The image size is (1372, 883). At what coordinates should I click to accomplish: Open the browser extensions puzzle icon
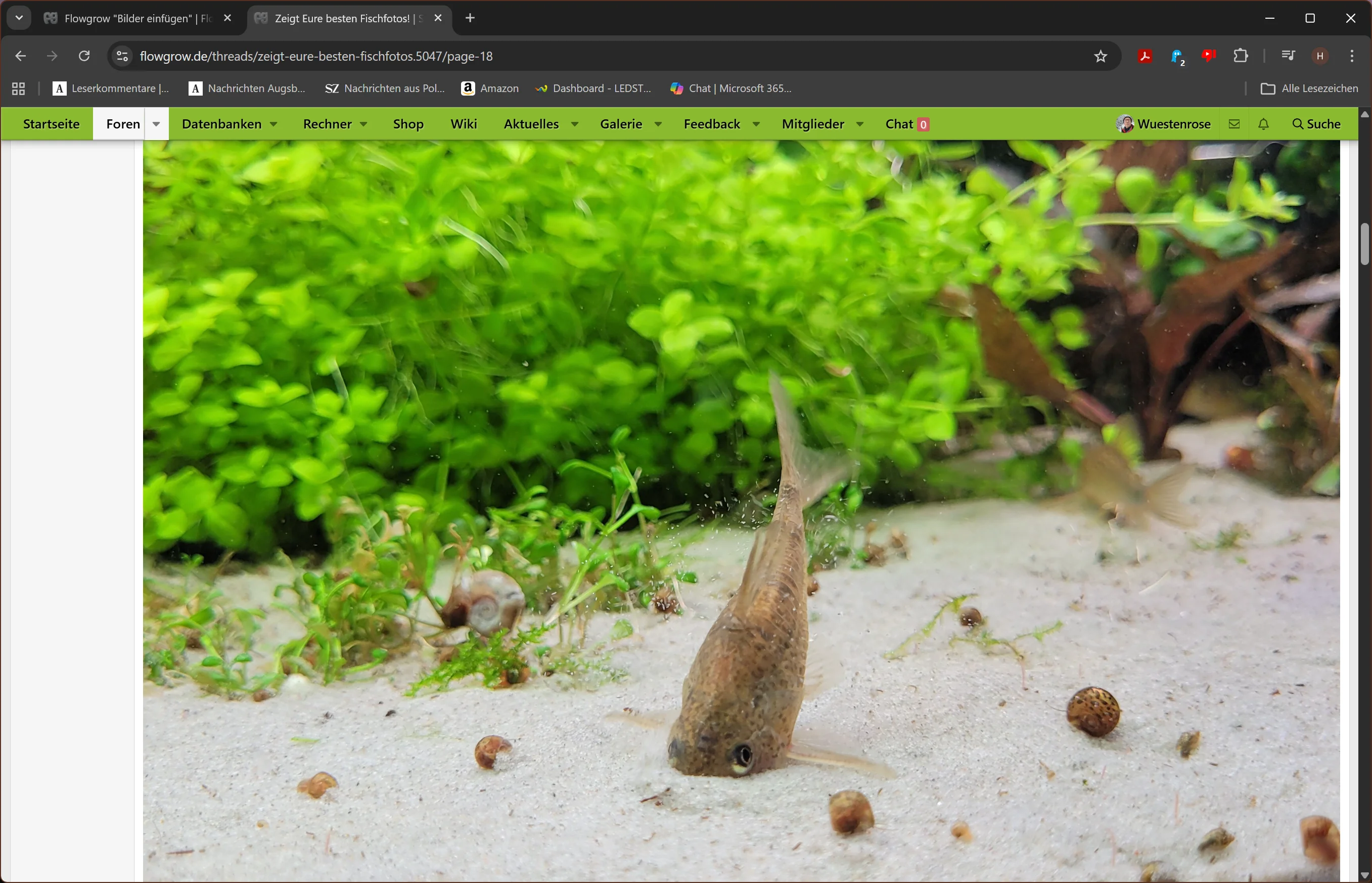(x=1240, y=56)
